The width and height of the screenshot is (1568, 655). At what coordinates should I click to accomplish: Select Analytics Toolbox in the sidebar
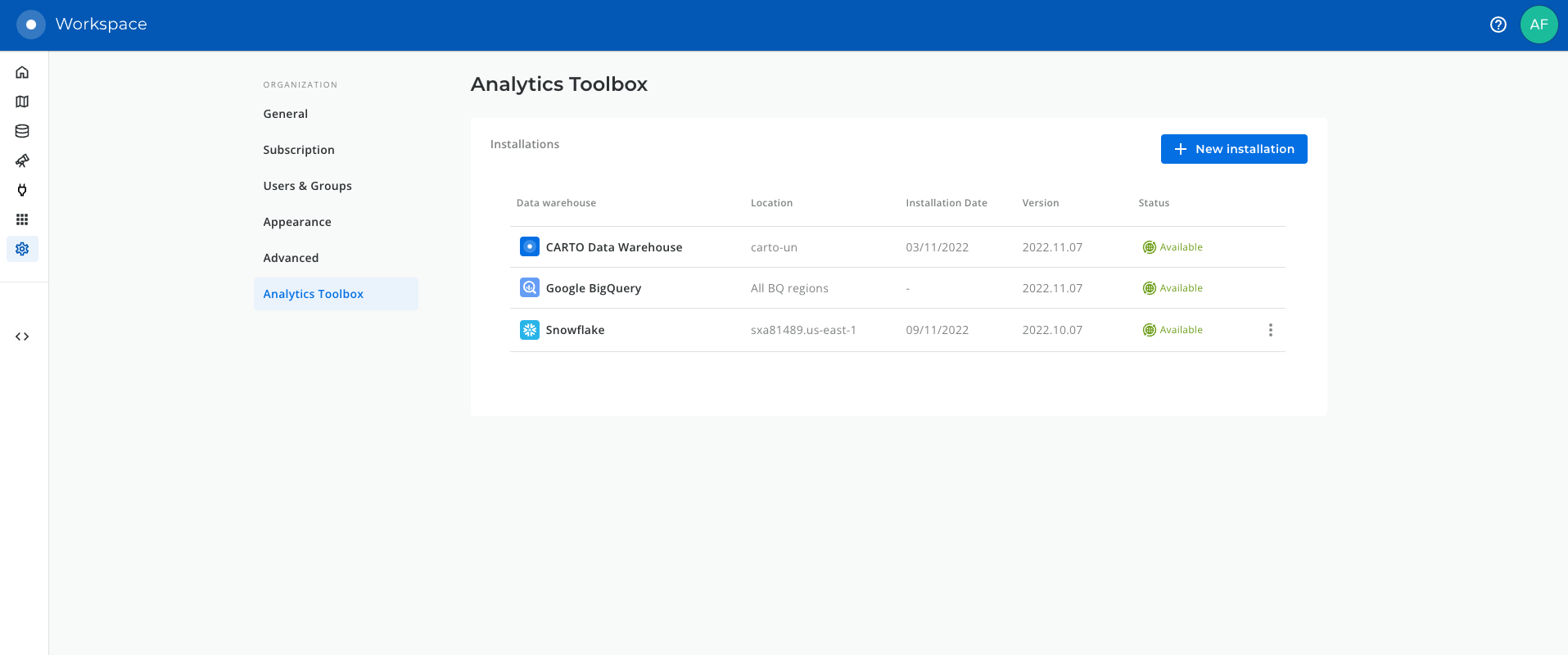click(x=313, y=294)
